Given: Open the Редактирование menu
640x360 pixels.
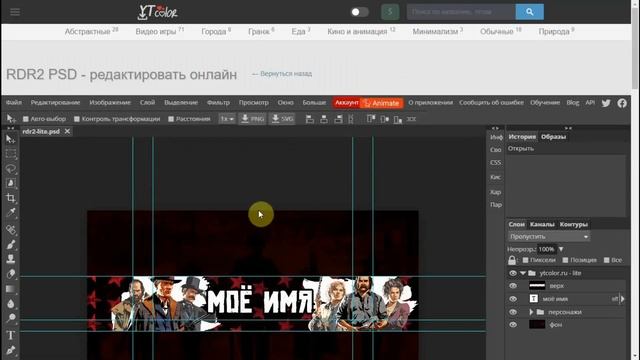Looking at the screenshot, I should (x=56, y=103).
